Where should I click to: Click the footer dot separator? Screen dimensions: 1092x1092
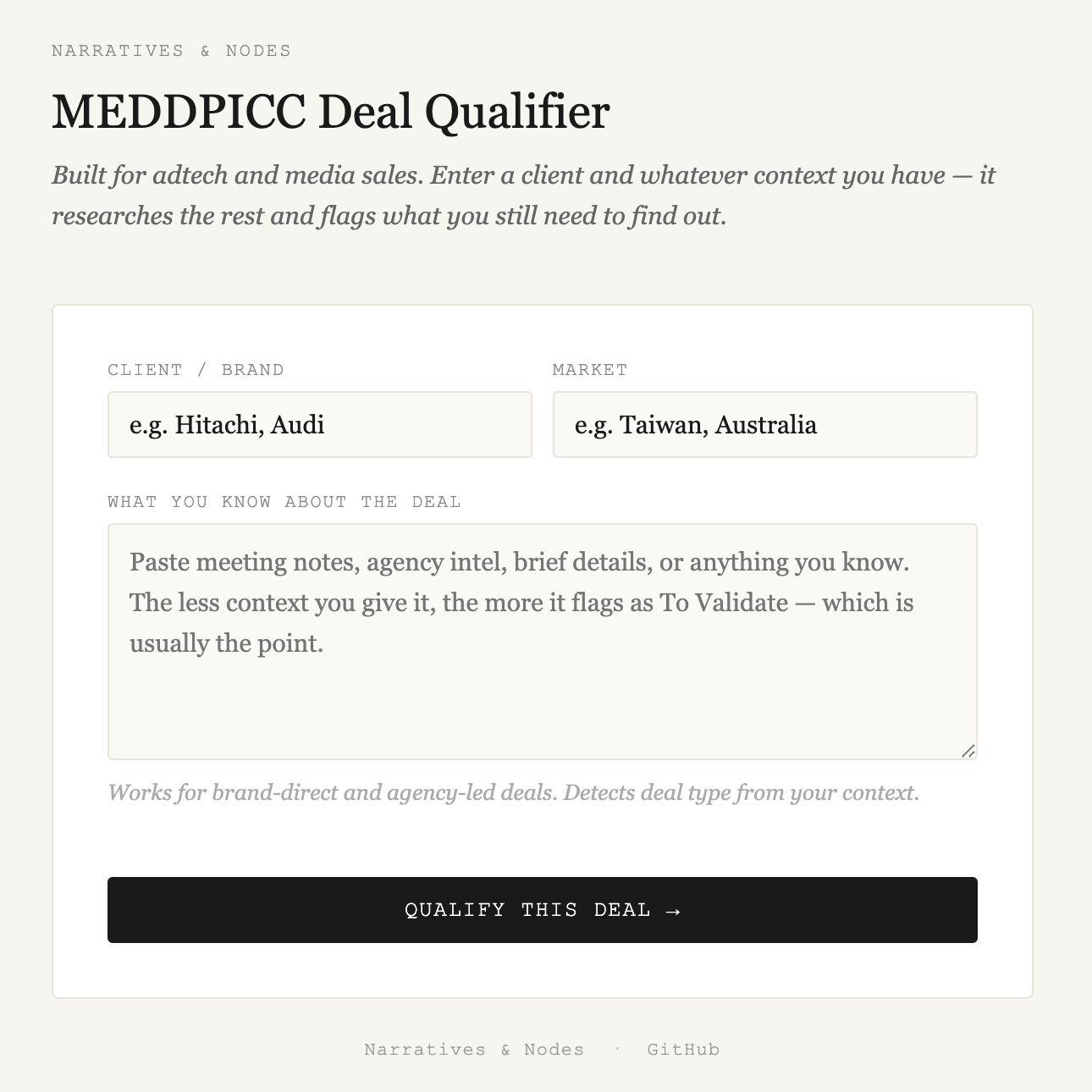pyautogui.click(x=617, y=1049)
